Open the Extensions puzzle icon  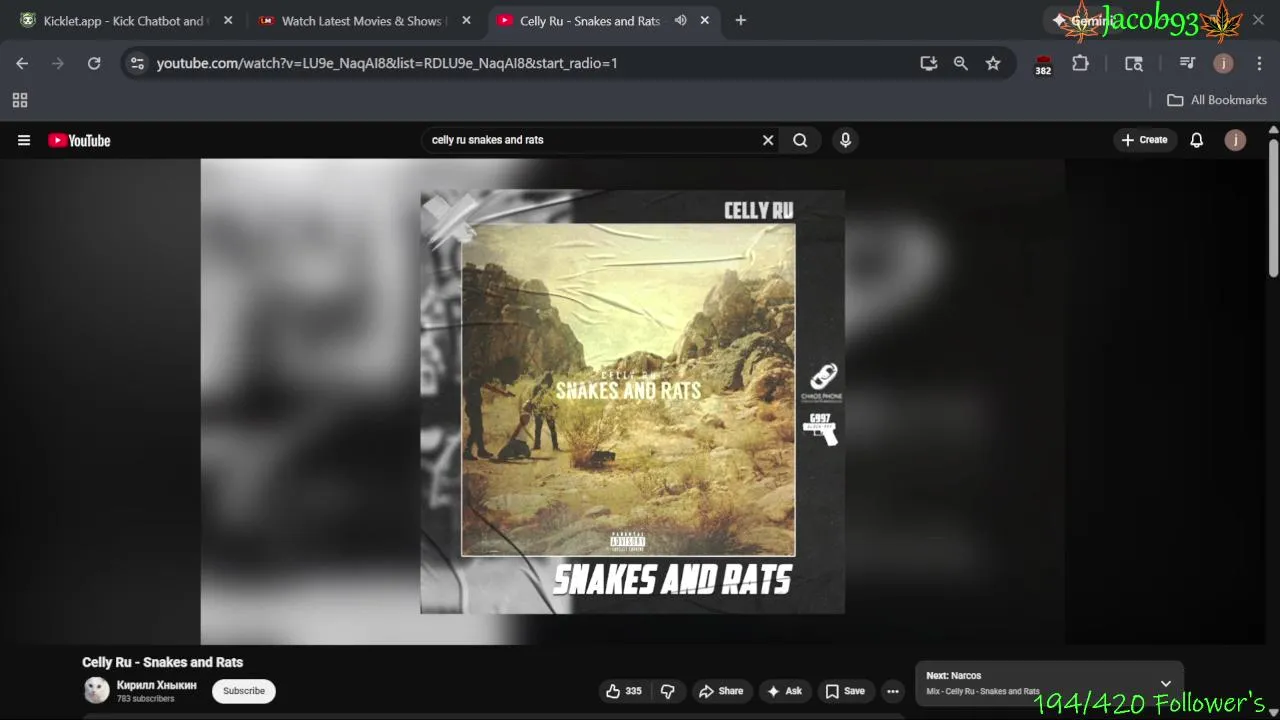pos(1080,63)
